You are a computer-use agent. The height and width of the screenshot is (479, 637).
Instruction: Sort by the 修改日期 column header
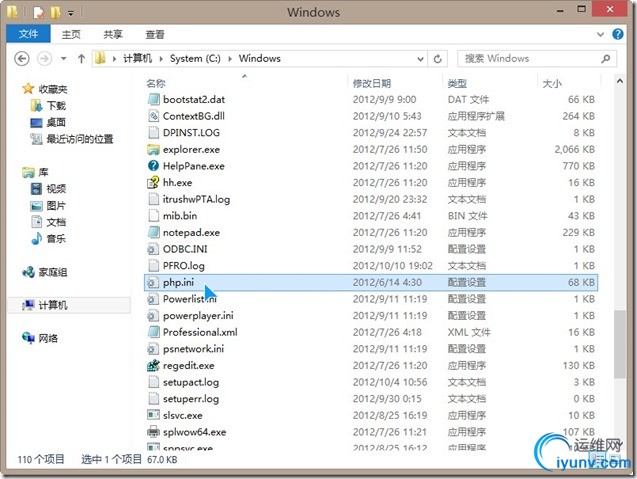click(x=372, y=83)
